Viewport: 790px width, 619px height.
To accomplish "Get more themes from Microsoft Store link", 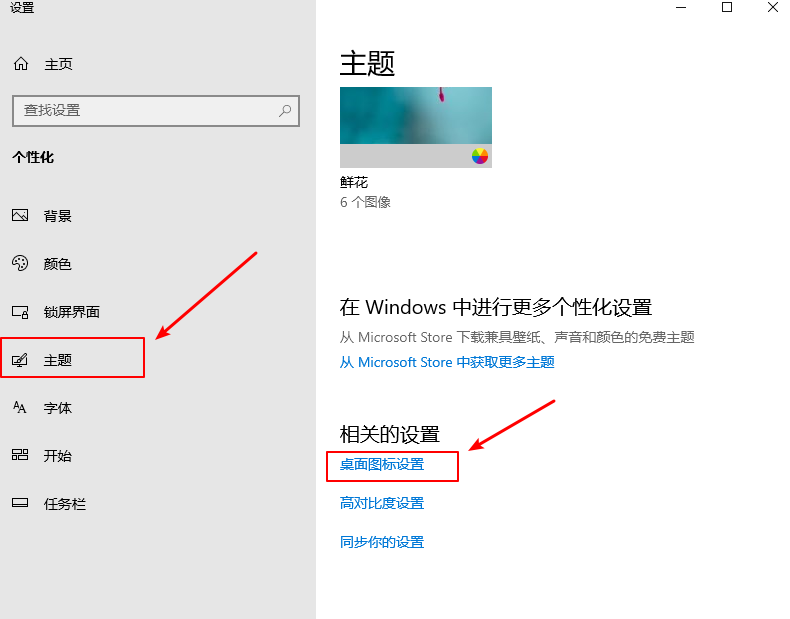I will click(447, 362).
